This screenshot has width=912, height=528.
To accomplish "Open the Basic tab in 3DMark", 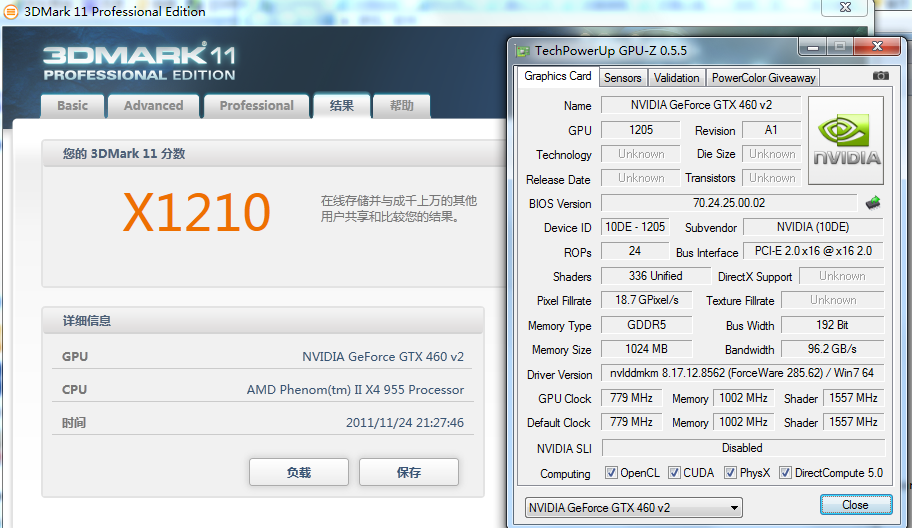I will [72, 106].
